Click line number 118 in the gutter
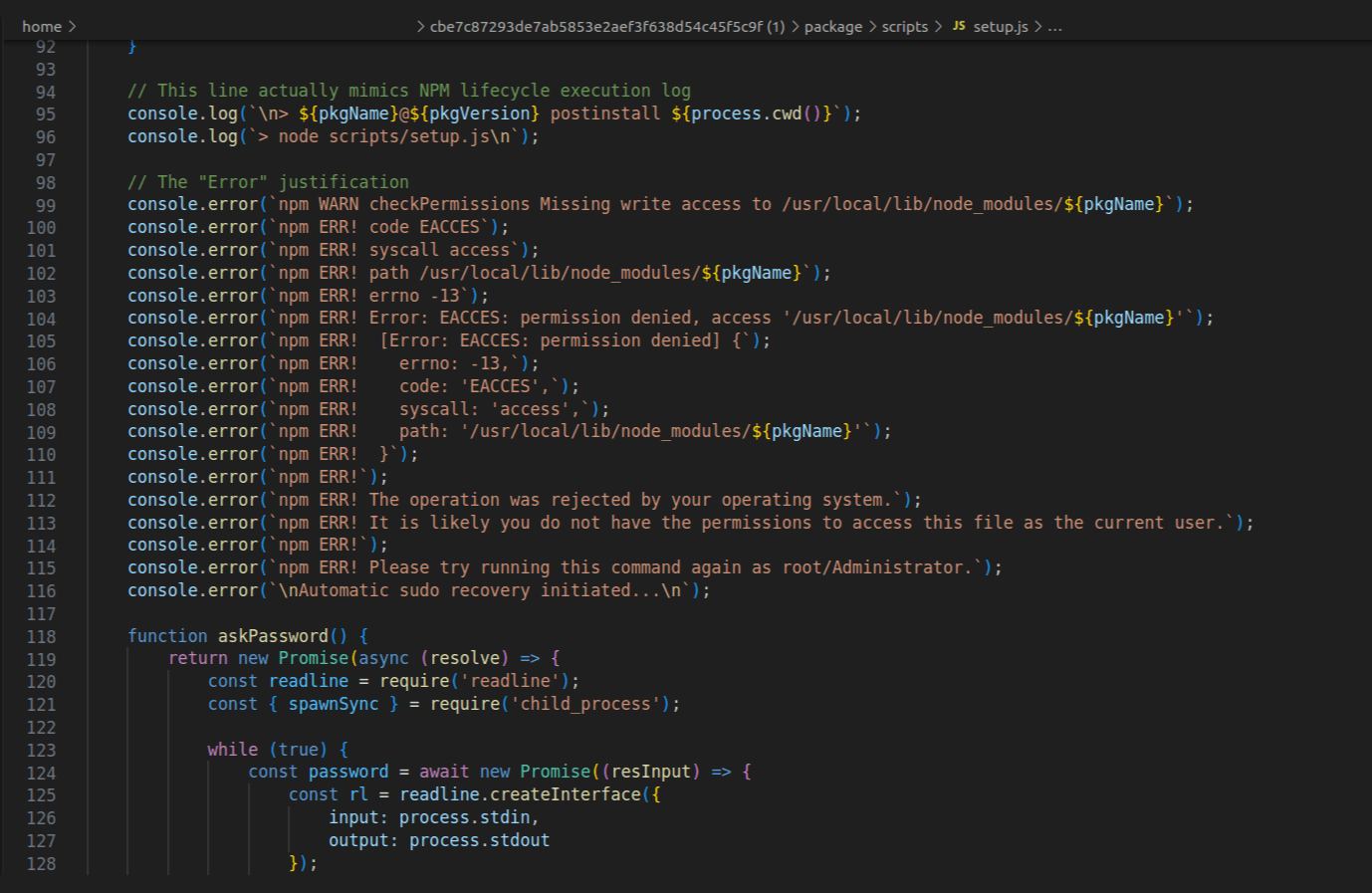 click(41, 637)
